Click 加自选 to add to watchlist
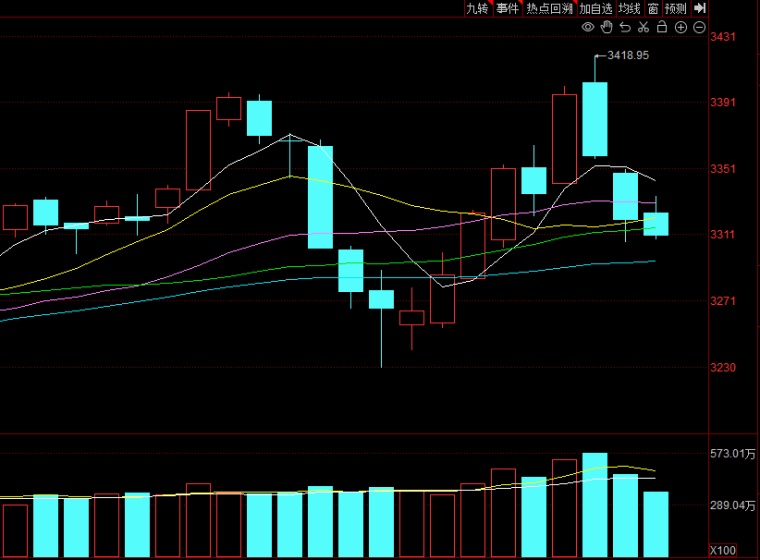The height and width of the screenshot is (560, 760). coord(596,8)
